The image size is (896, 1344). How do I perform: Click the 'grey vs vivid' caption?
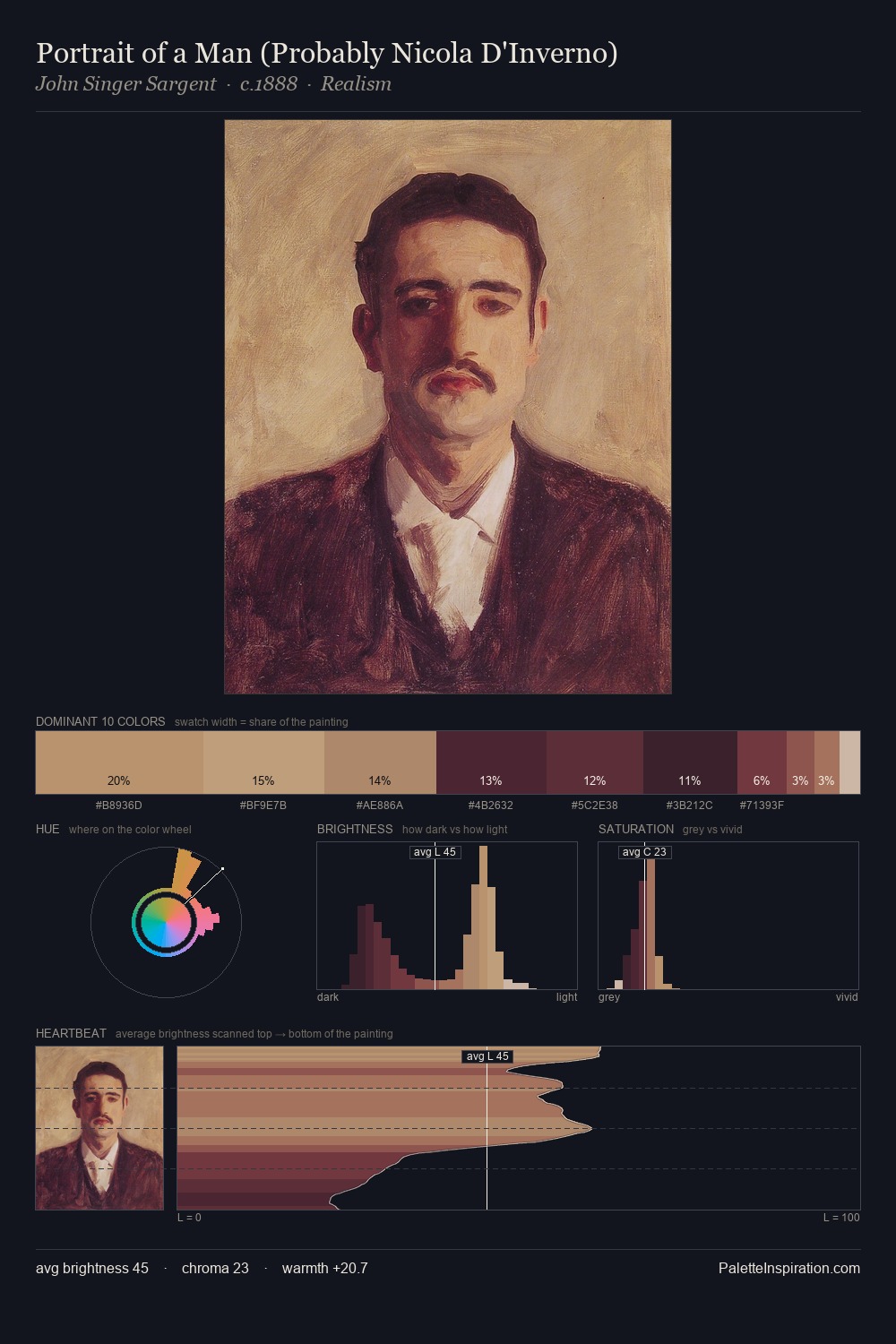pos(712,829)
